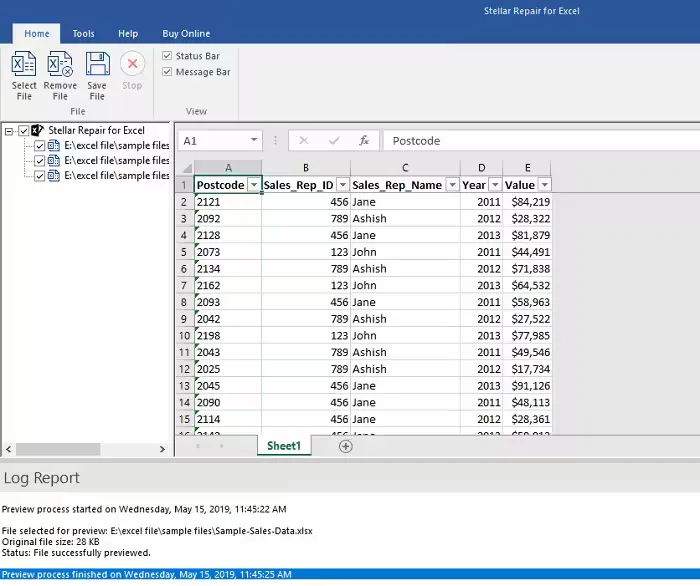The width and height of the screenshot is (700, 586).
Task: Select row 5 header
Action: (184, 252)
